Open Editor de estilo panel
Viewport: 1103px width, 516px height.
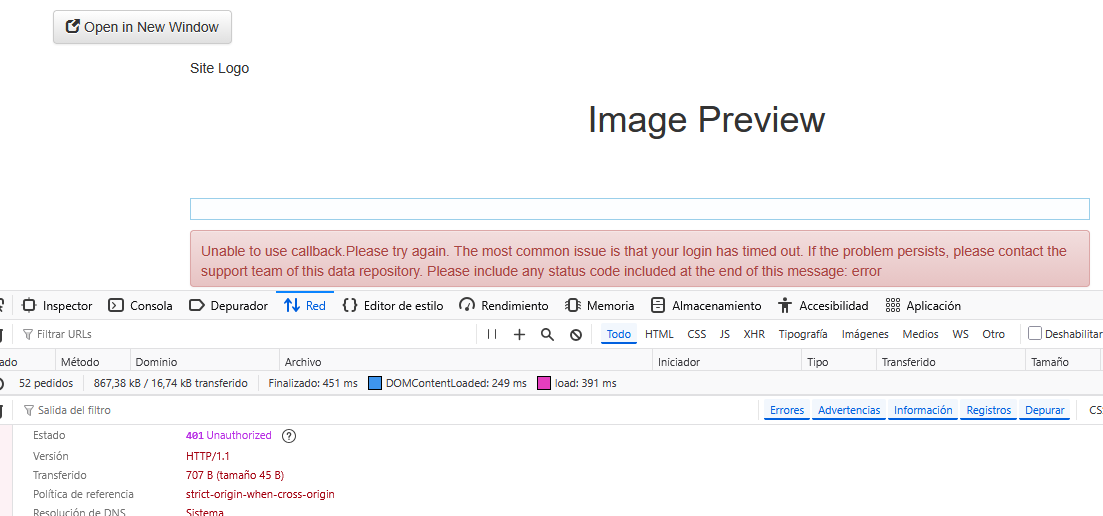coord(392,306)
